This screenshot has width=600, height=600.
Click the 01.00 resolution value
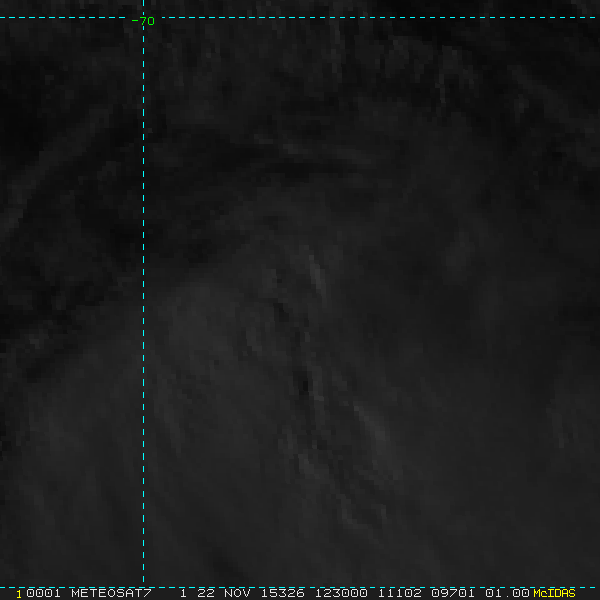click(507, 593)
